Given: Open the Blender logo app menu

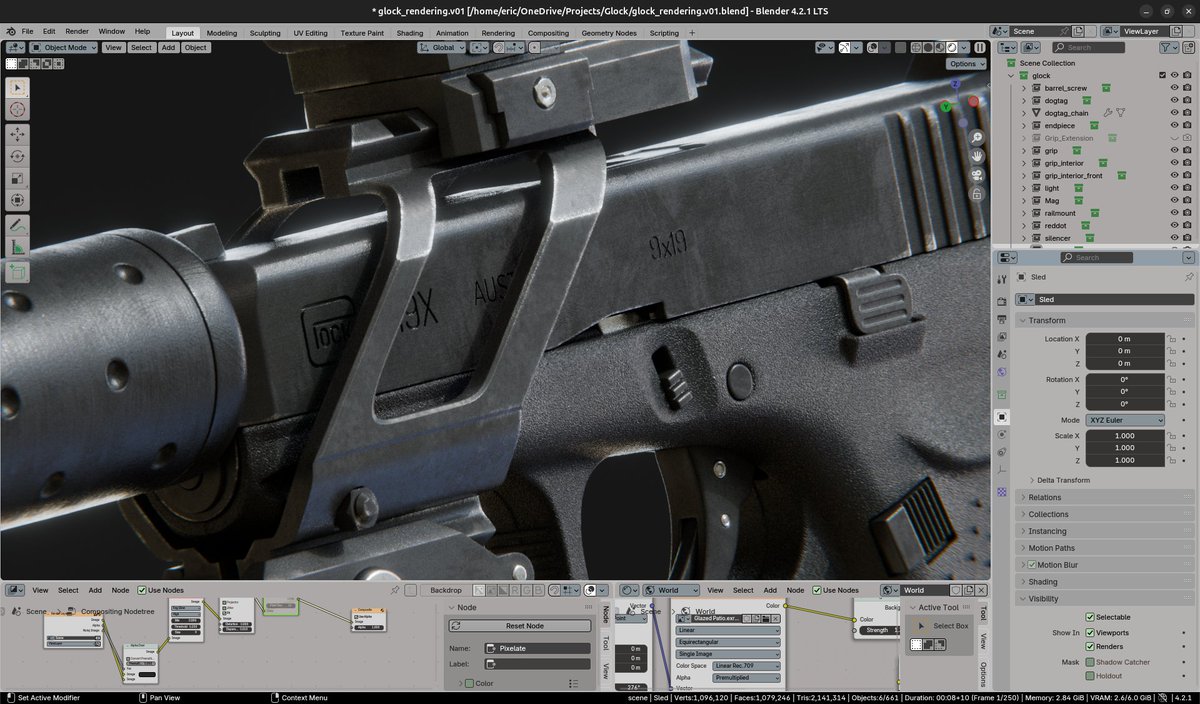Looking at the screenshot, I should point(10,32).
